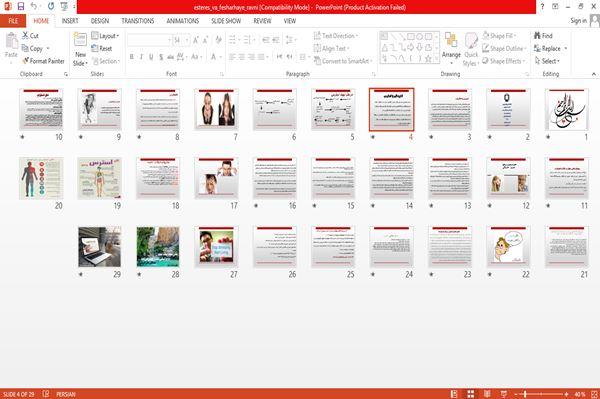Select slide 28 waterfall thumbnail
This screenshot has width=600, height=399.
coord(158,247)
